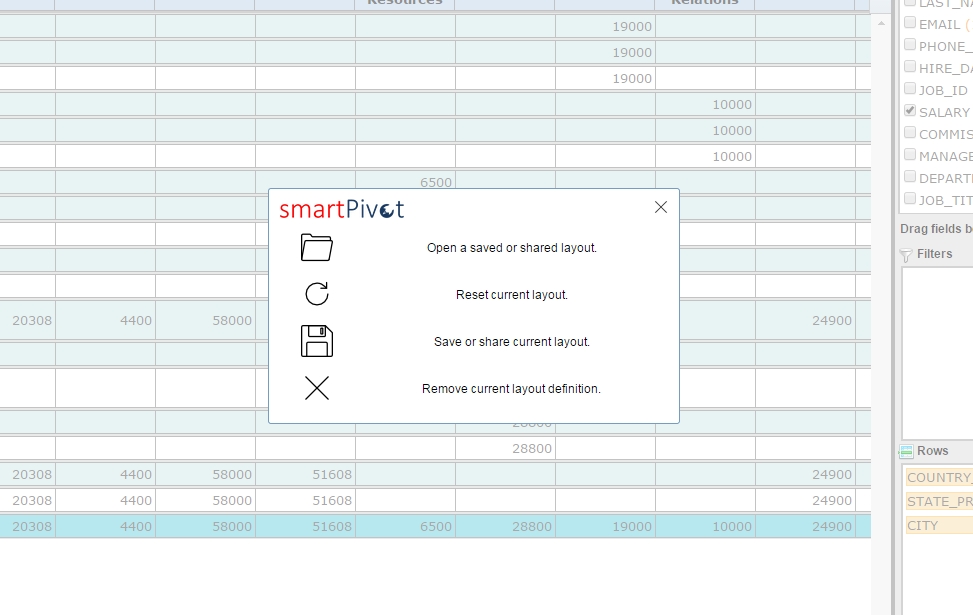
Task: Click the X remove layout icon
Action: click(316, 388)
